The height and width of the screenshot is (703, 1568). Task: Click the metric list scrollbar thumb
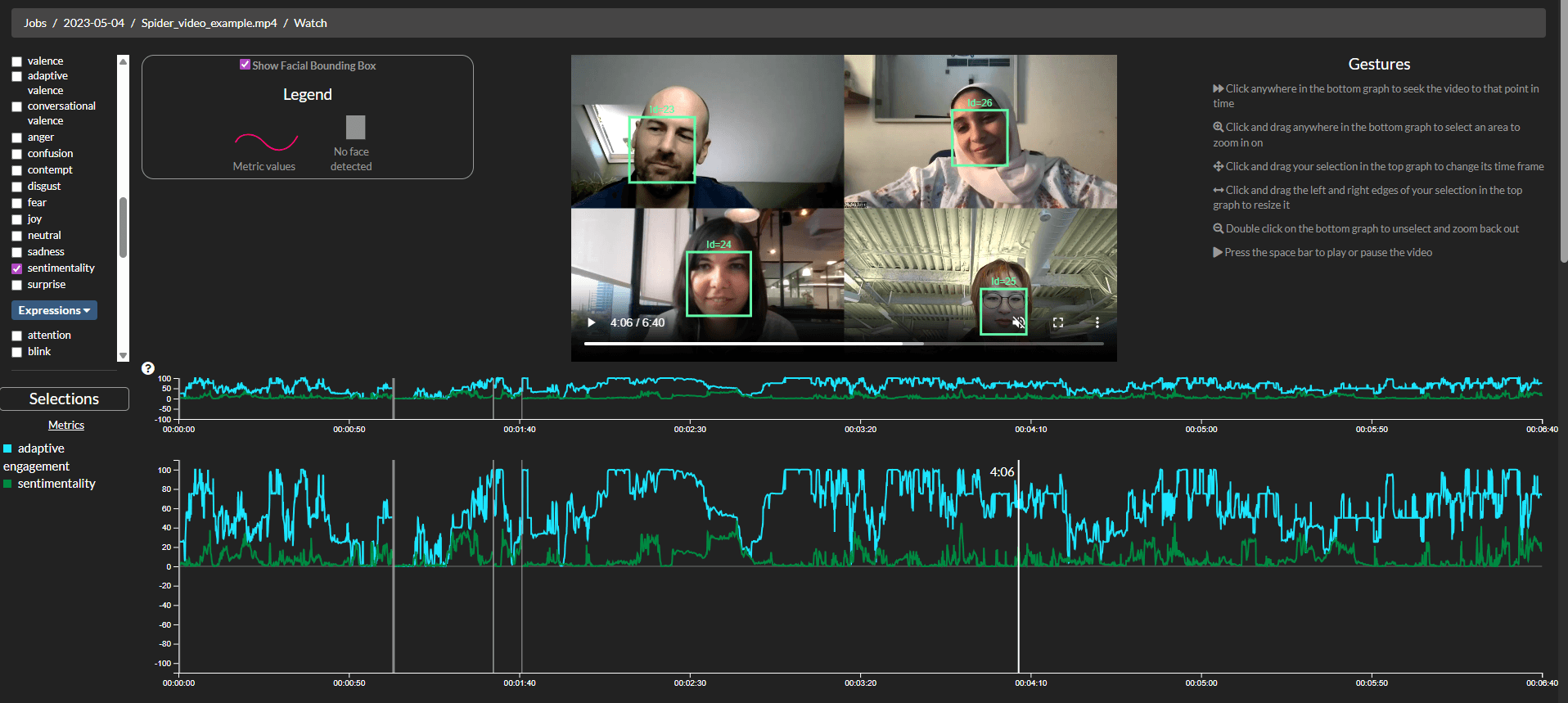(x=124, y=227)
